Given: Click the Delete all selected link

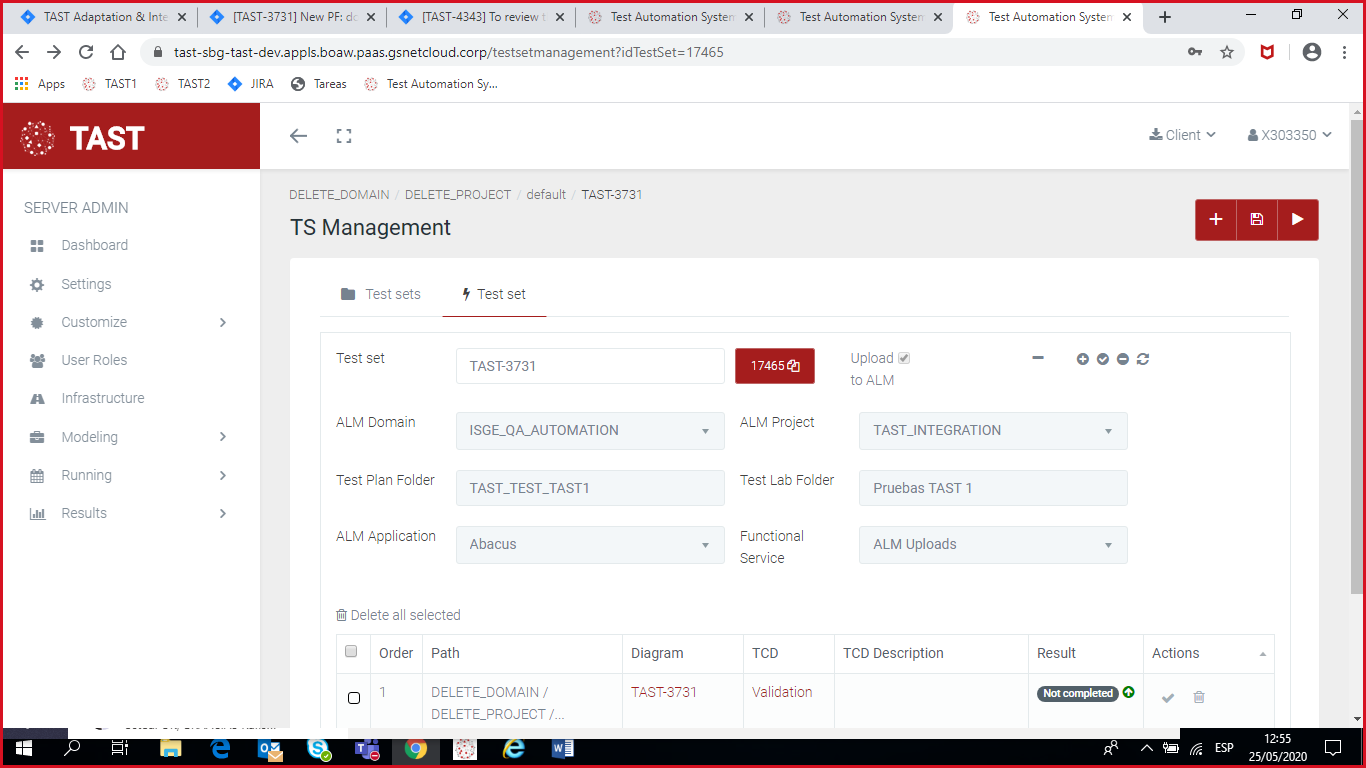Looking at the screenshot, I should click(398, 615).
